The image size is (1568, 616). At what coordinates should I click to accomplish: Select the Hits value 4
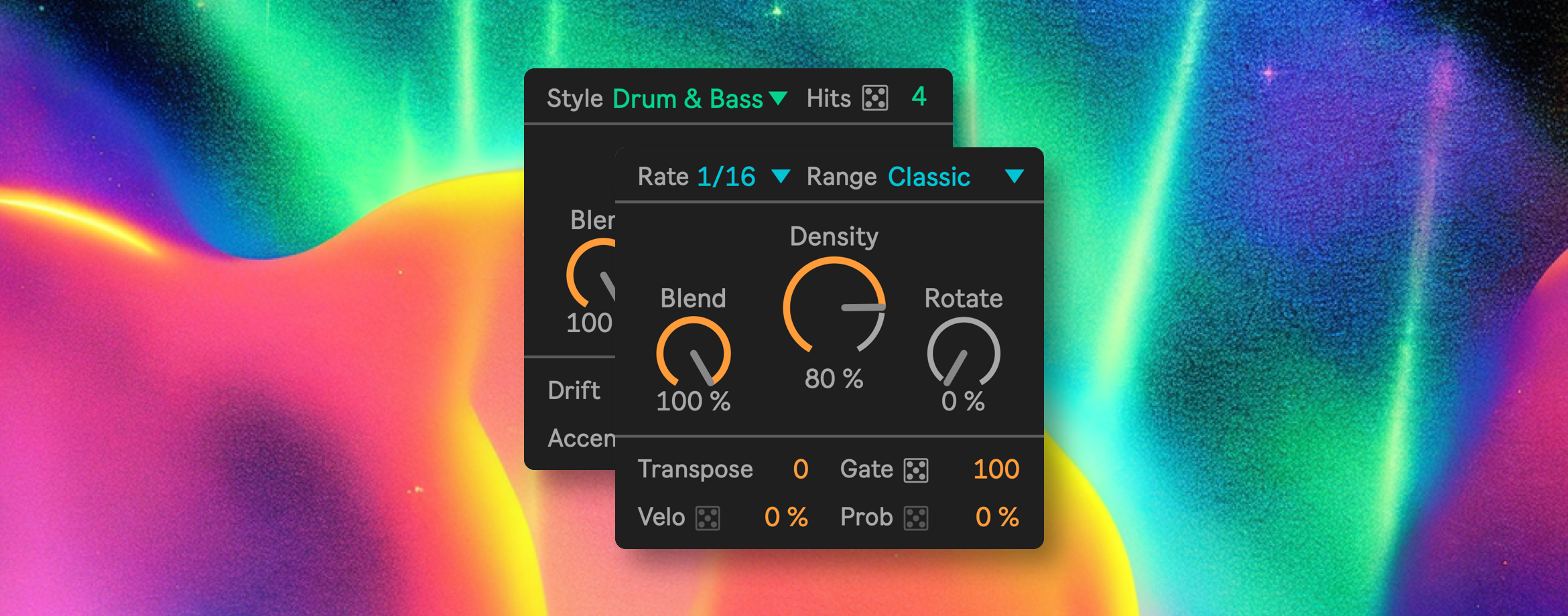coord(919,97)
